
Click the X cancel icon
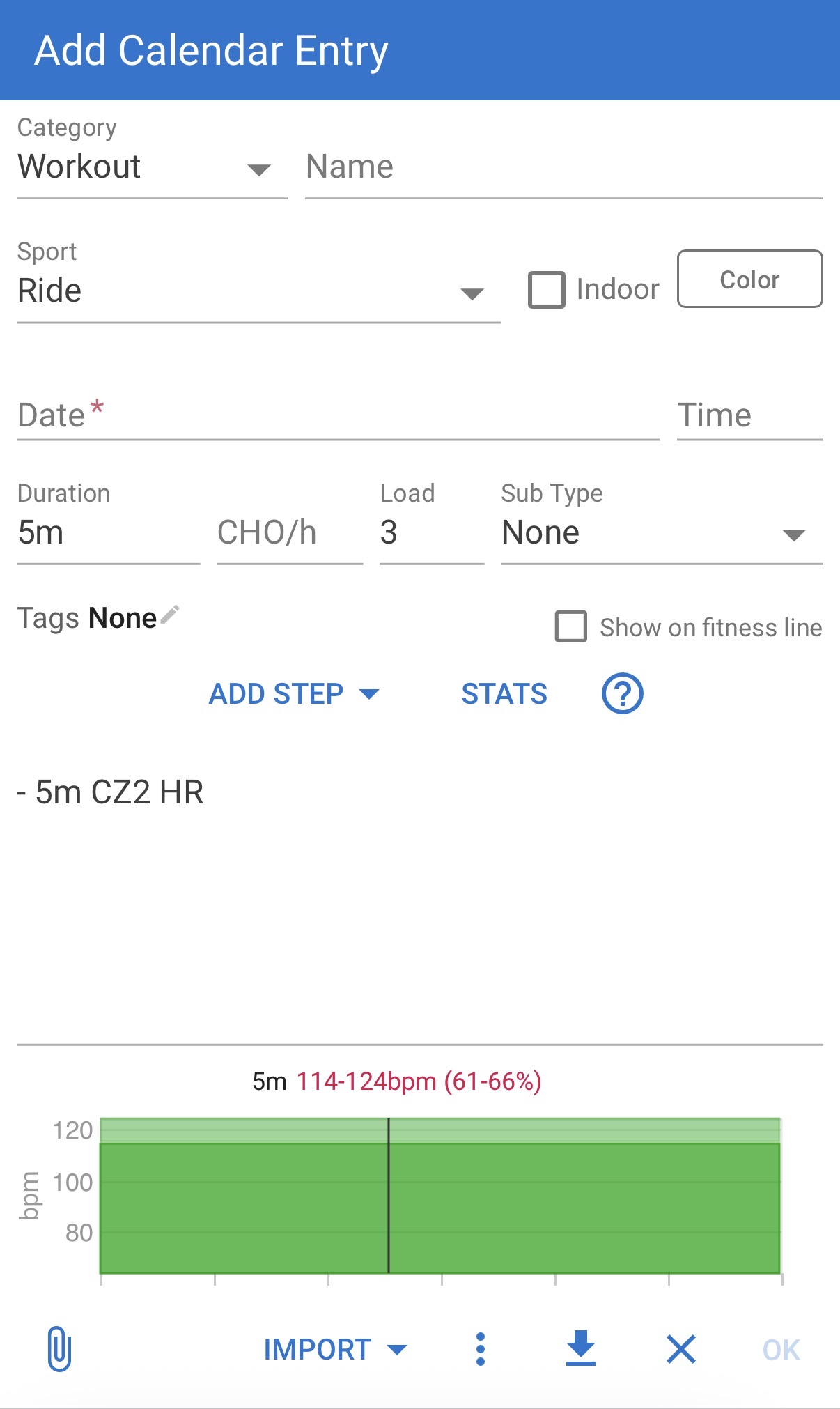pyautogui.click(x=680, y=1349)
